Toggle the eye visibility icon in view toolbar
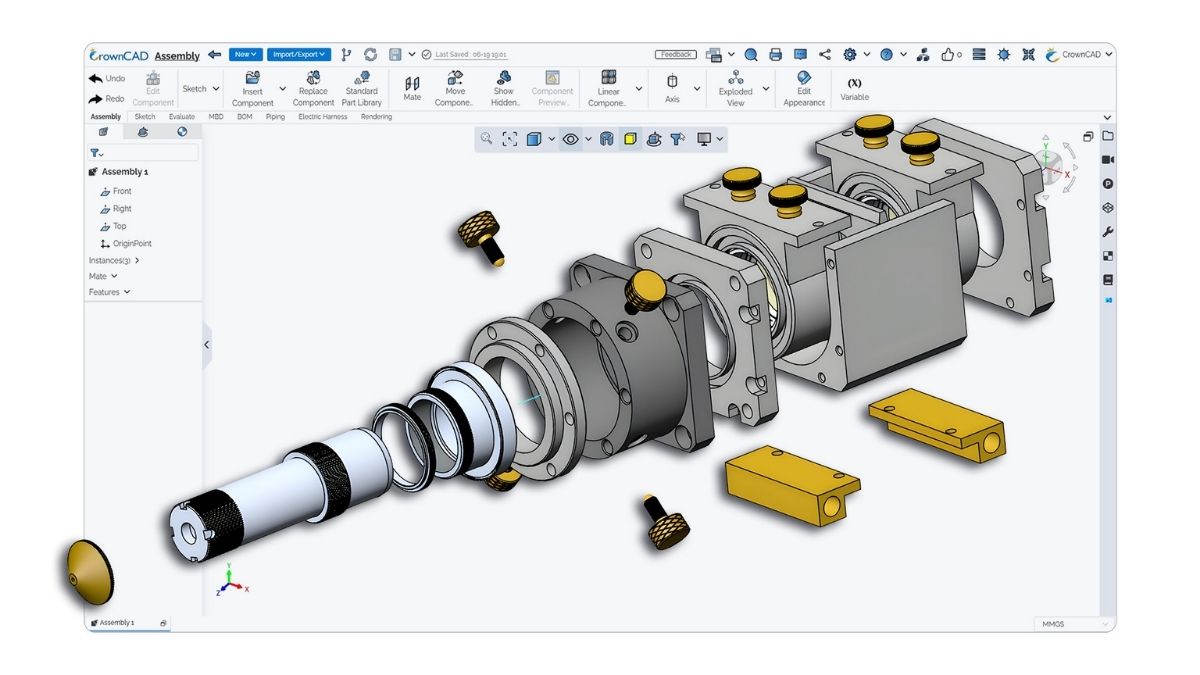Viewport: 1200px width, 675px height. pyautogui.click(x=570, y=140)
